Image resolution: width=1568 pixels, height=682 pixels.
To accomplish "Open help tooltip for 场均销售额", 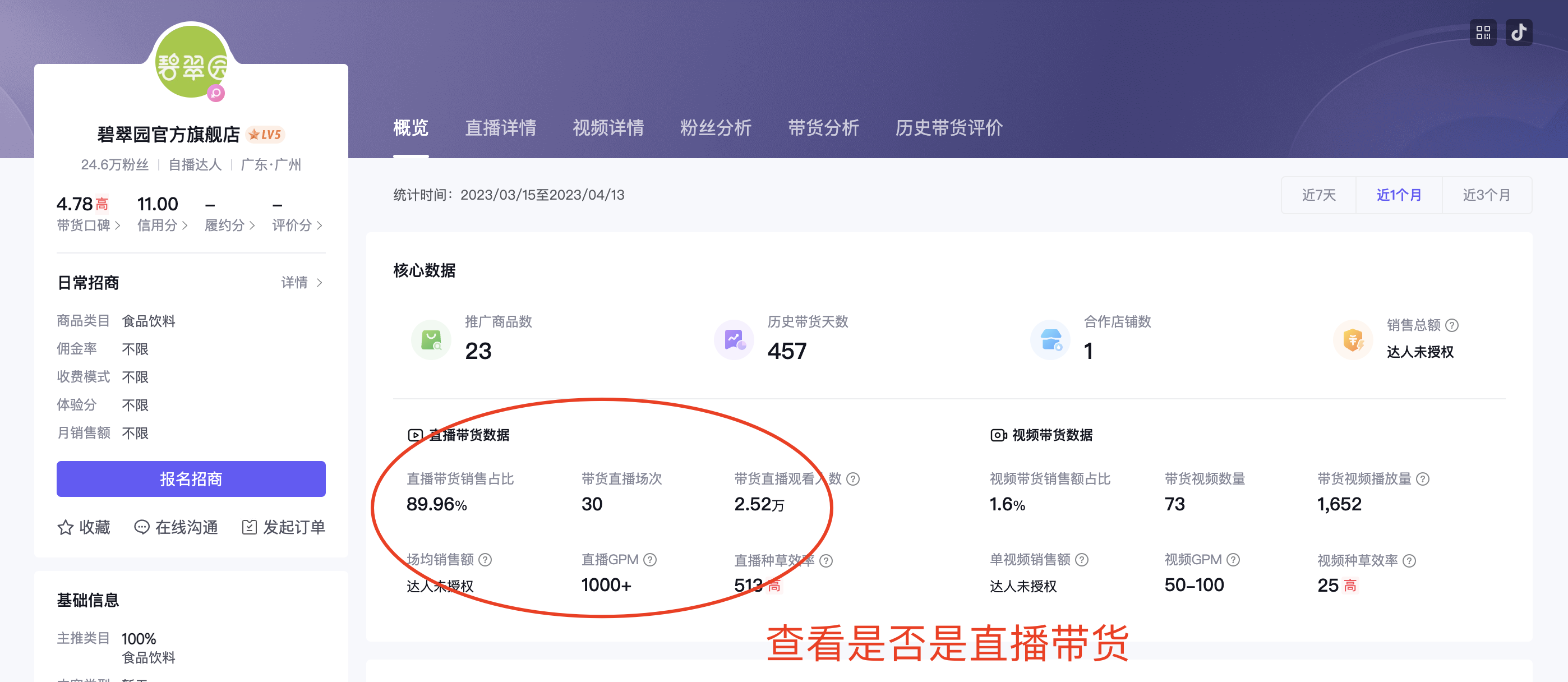I will 485,560.
